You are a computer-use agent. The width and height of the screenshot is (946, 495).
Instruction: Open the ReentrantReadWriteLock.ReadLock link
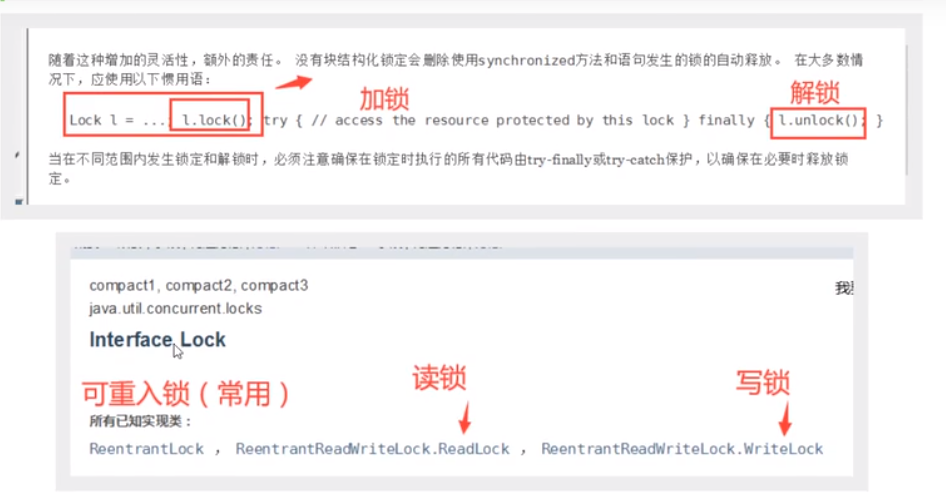click(372, 449)
